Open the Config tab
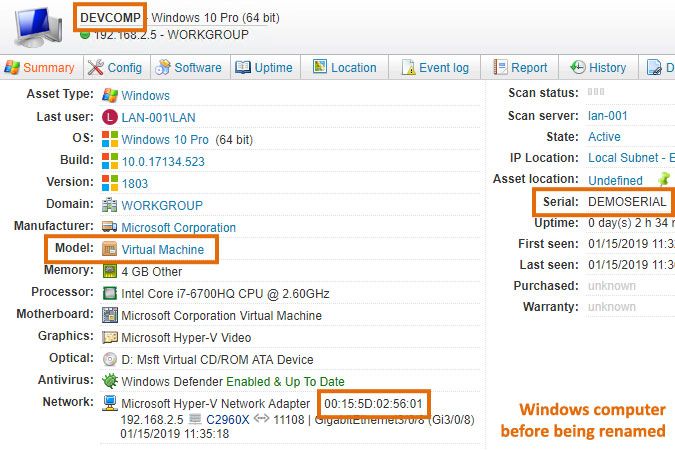Screen dimensions: 675x450 (x=114, y=68)
